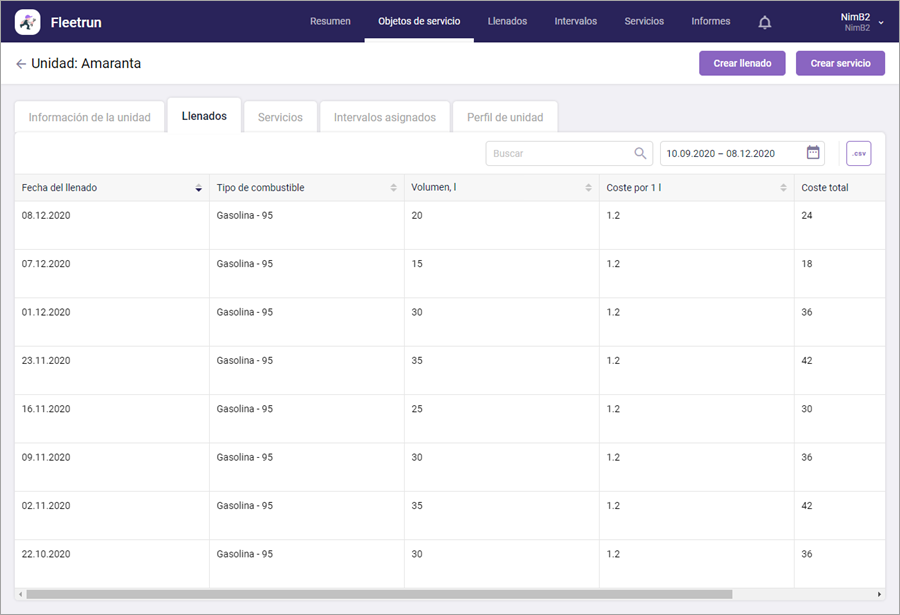Select the row dated 07.12.2020
900x615 pixels.
449,273
